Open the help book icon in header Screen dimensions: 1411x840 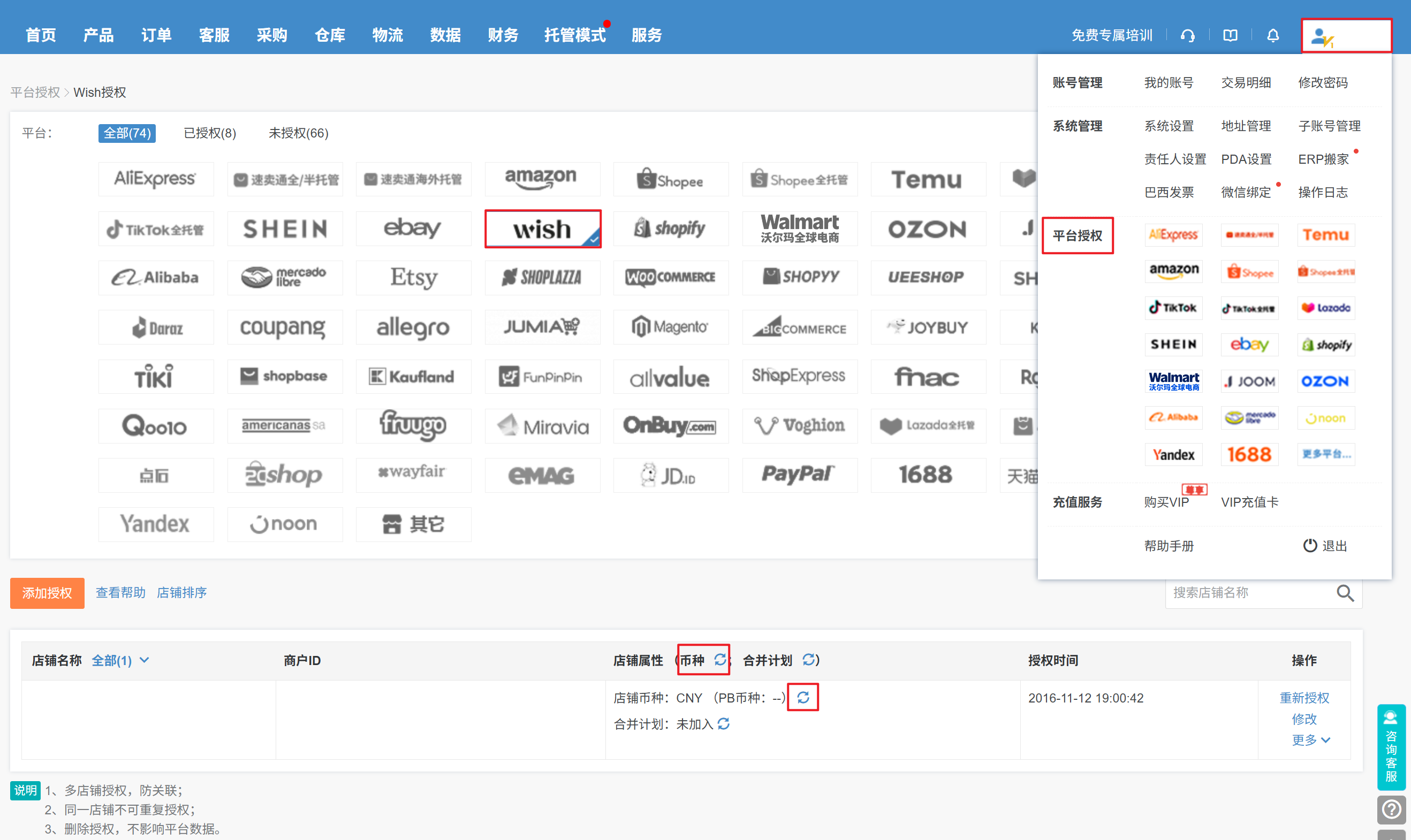click(1230, 35)
